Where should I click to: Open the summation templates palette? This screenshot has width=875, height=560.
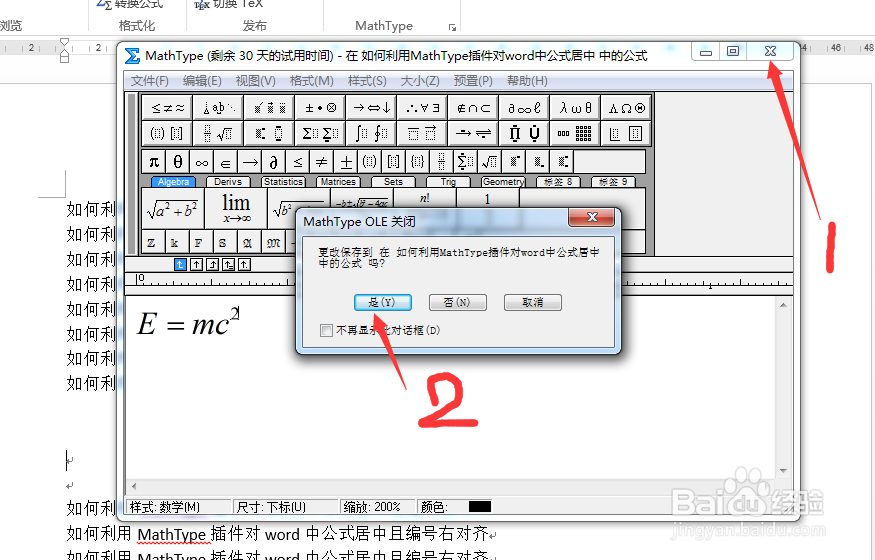320,133
